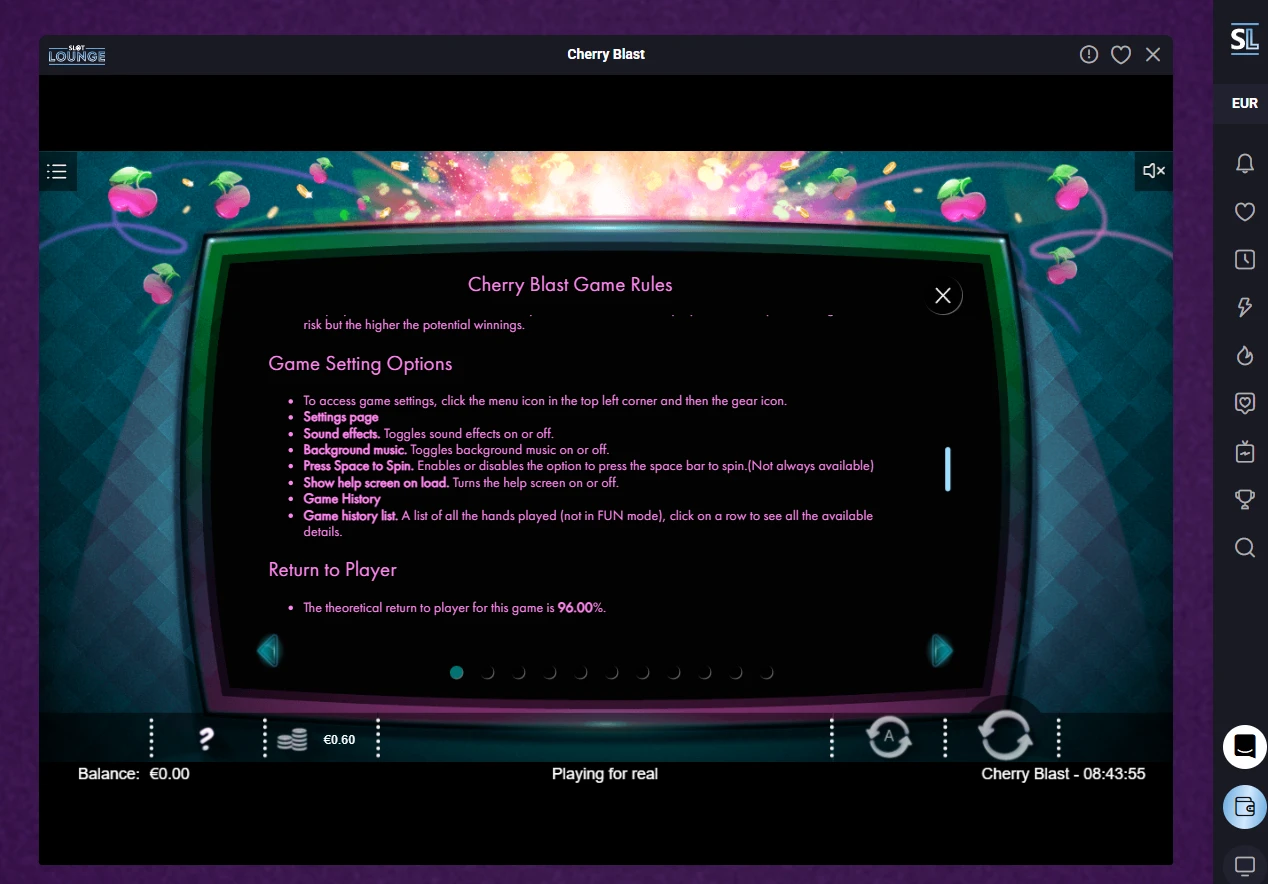The width and height of the screenshot is (1268, 884).
Task: Click the 'Cherry Blast' window title
Action: pyautogui.click(x=606, y=54)
